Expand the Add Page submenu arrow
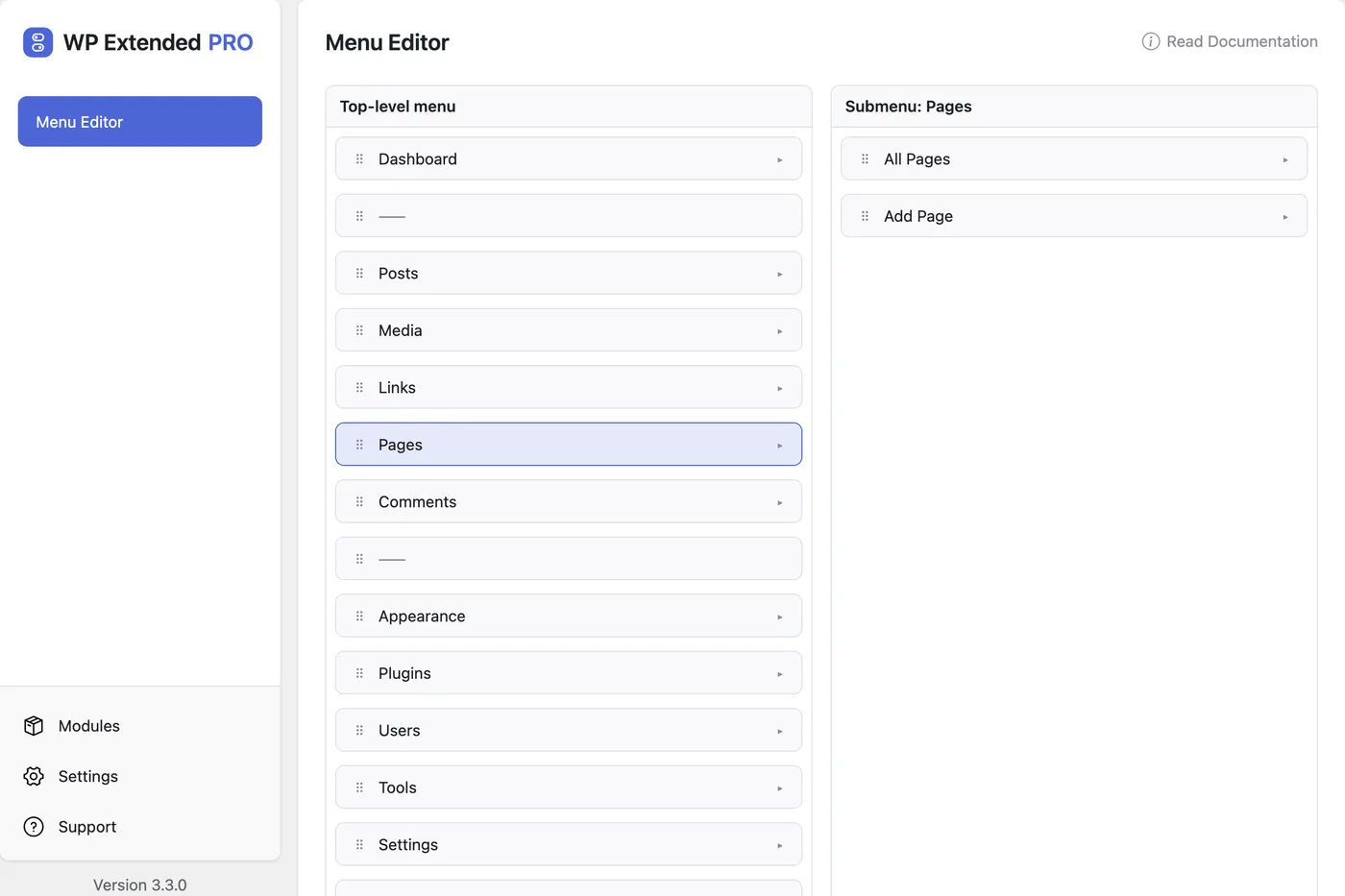This screenshot has height=896, width=1345. click(x=1285, y=217)
